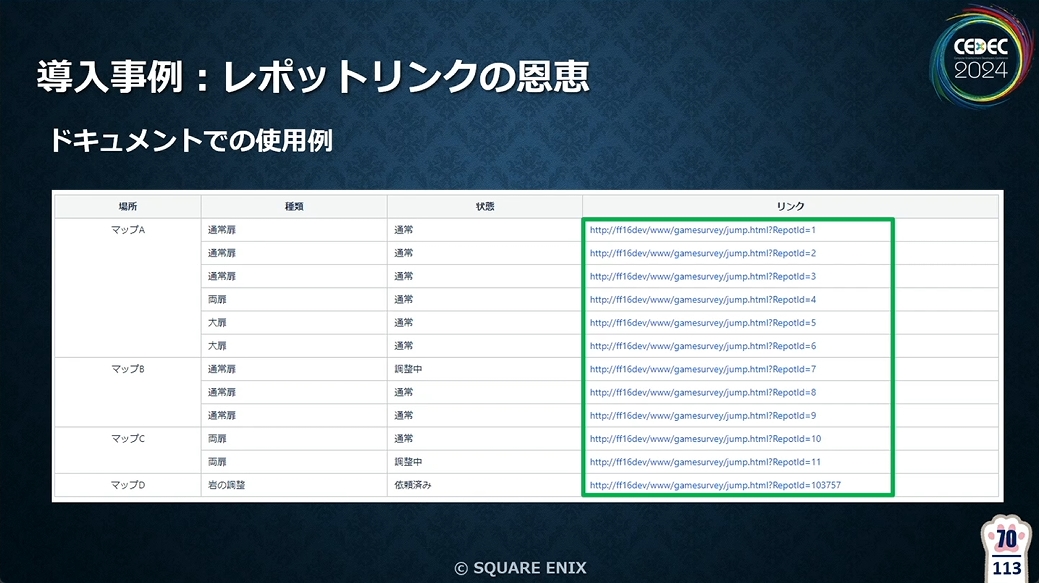
Task: Select the 岩の調整 cell
Action: [294, 485]
